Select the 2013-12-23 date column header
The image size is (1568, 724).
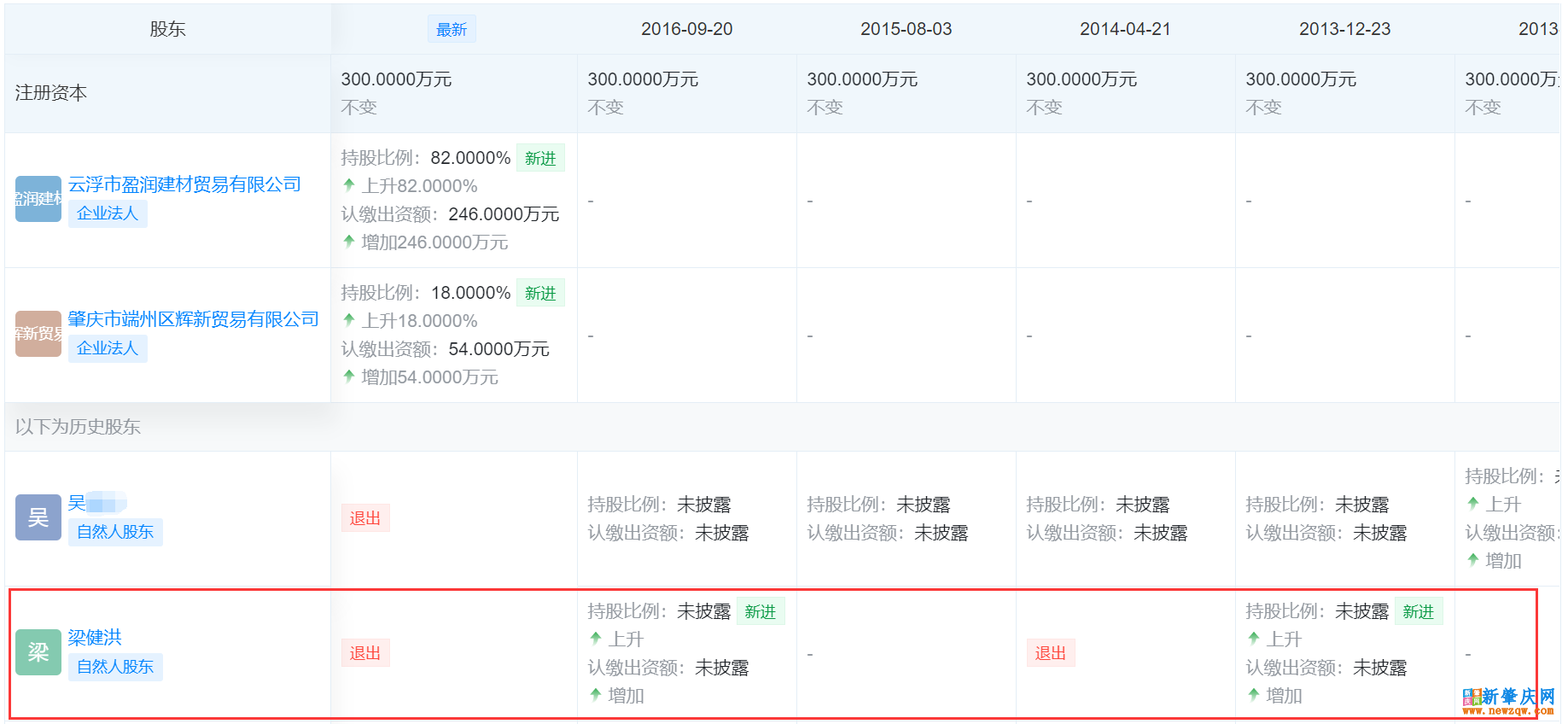point(1345,29)
